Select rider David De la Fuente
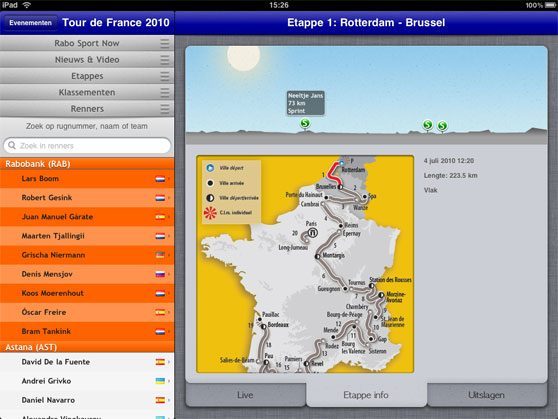 (x=87, y=362)
